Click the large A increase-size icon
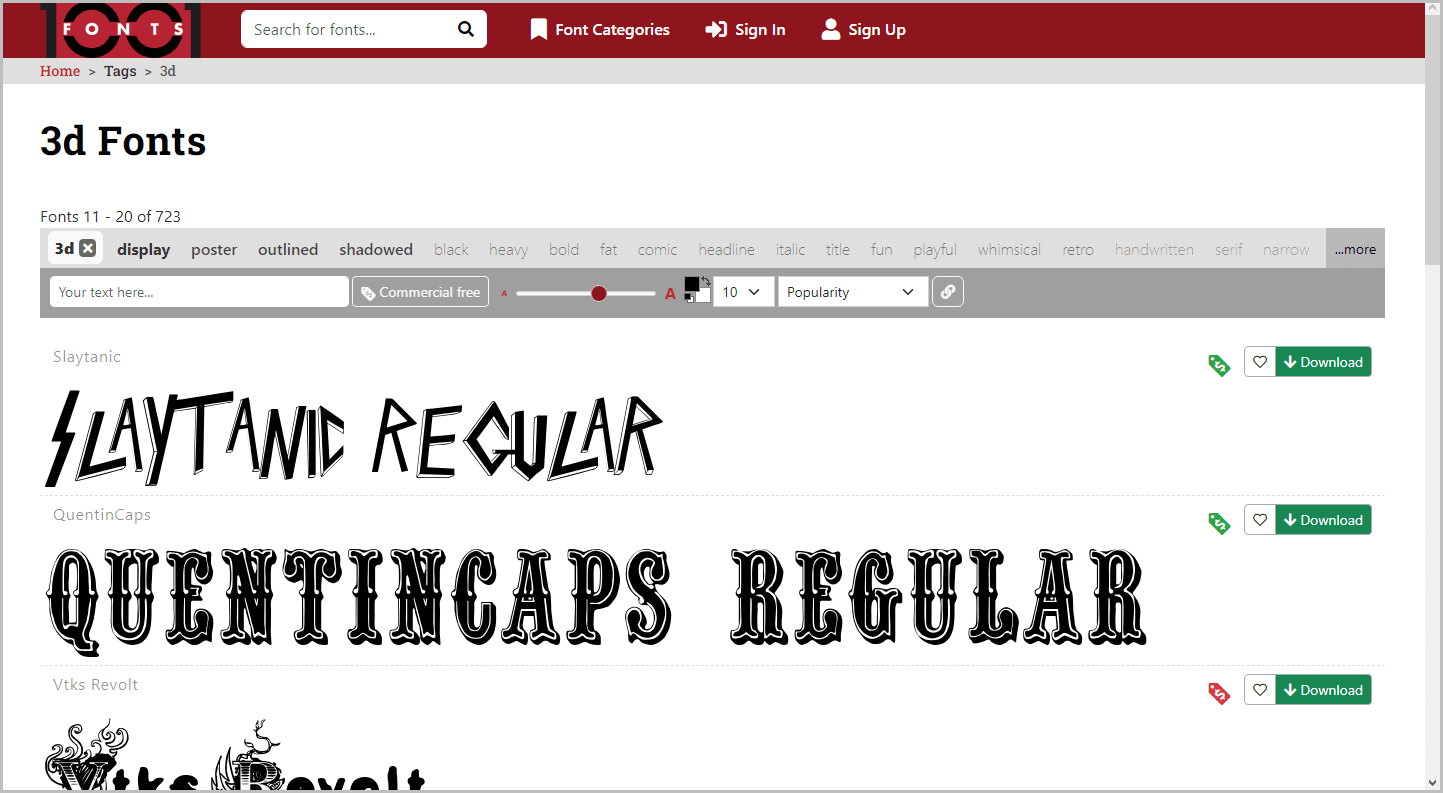 pyautogui.click(x=671, y=293)
